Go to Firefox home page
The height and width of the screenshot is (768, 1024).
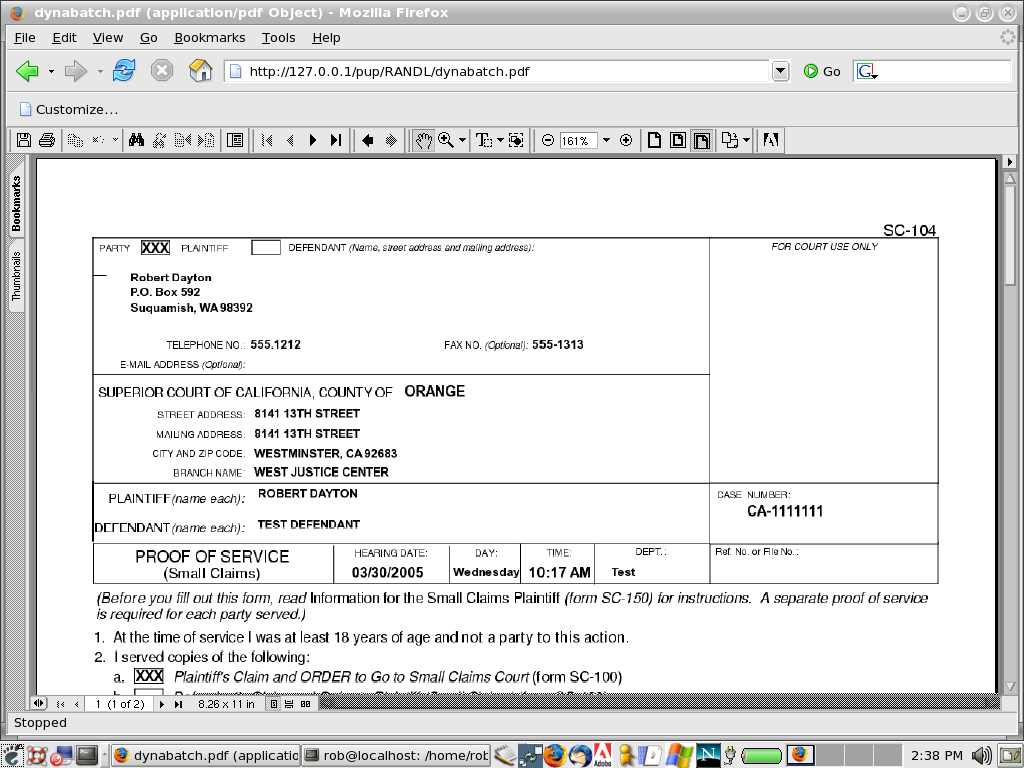pos(201,71)
